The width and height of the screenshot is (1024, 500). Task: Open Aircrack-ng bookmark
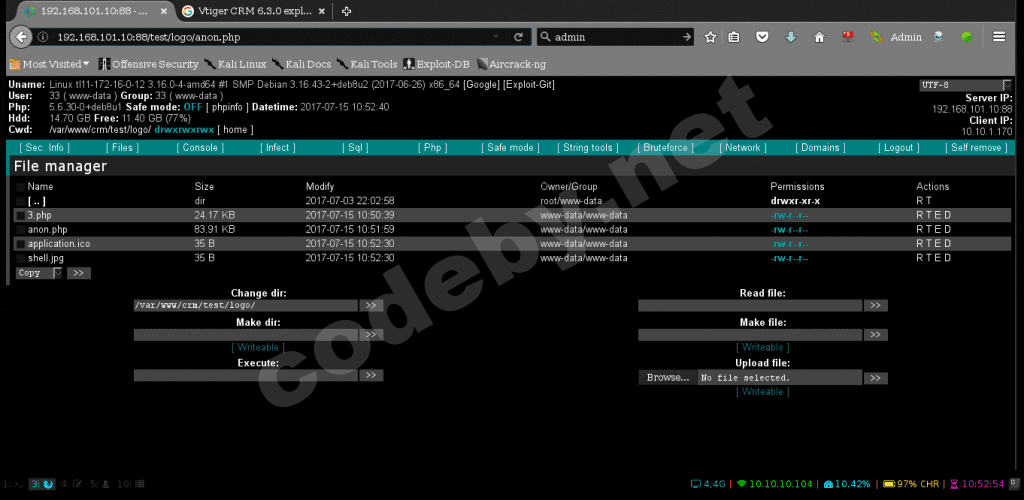point(511,64)
